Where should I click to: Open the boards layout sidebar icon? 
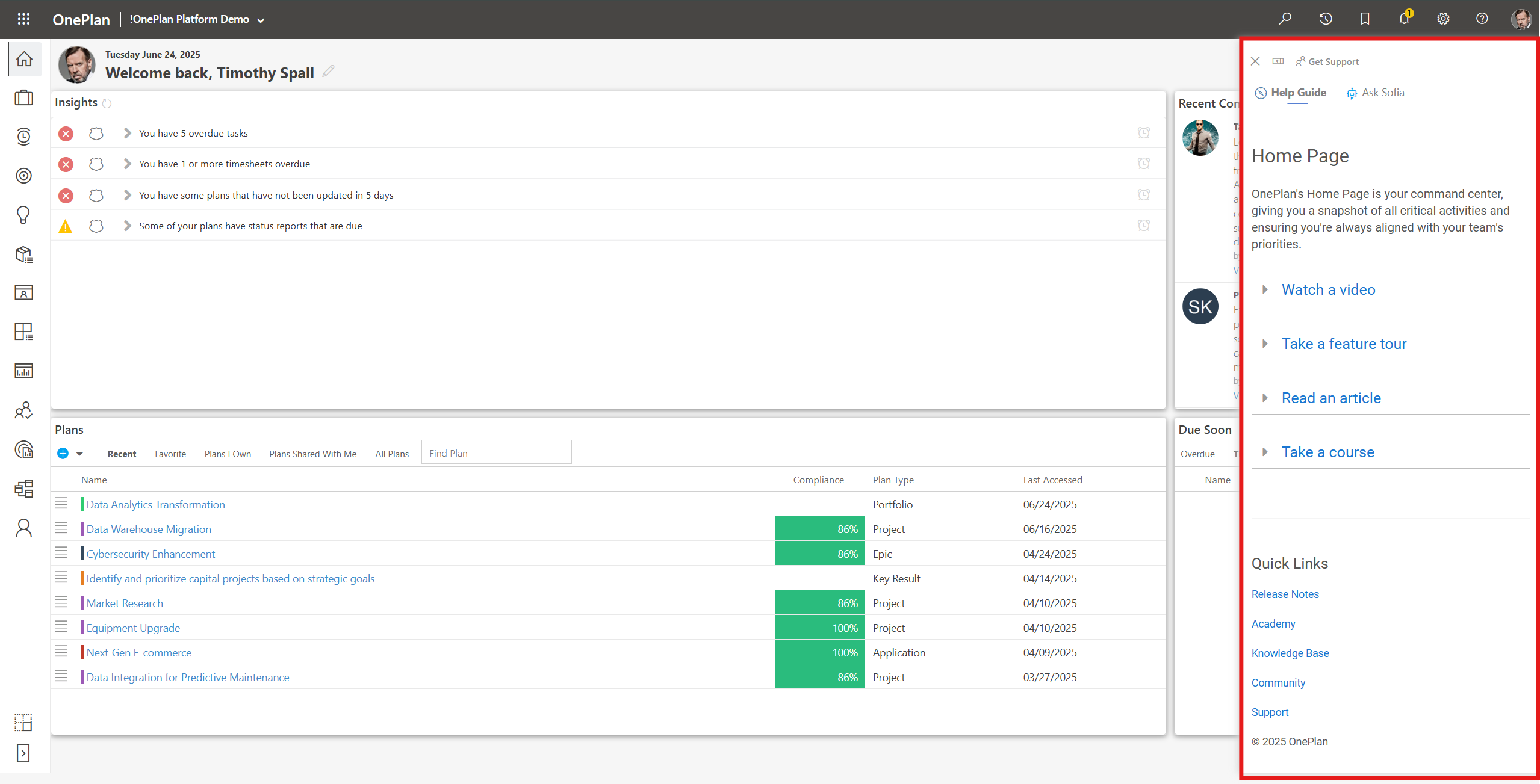[24, 489]
